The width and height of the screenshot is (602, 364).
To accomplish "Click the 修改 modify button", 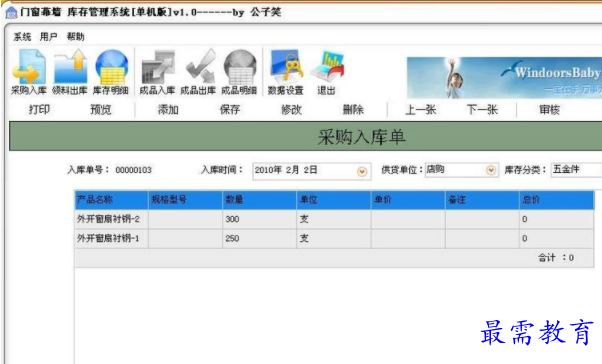I will tap(291, 110).
